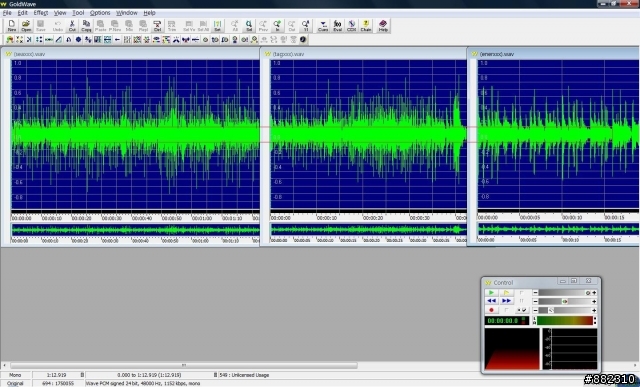Open the CDX CD reader button

pos(351,26)
